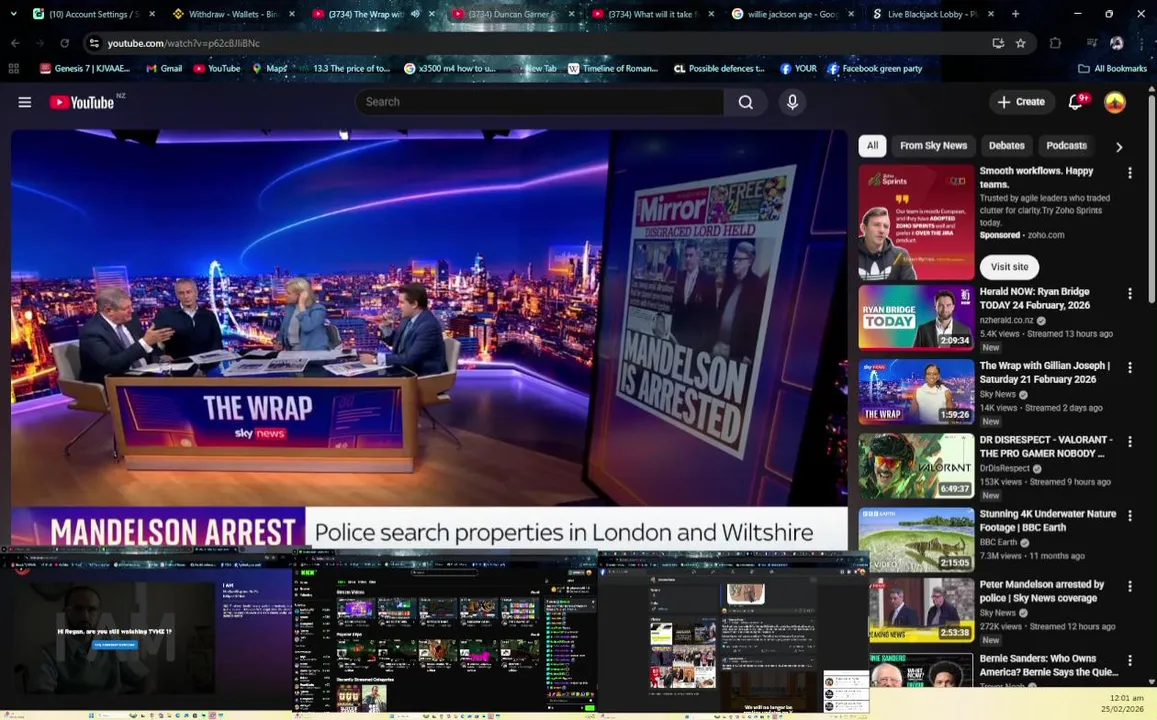View site information for youtube.com
Viewport: 1157px width, 720px height.
click(94, 43)
